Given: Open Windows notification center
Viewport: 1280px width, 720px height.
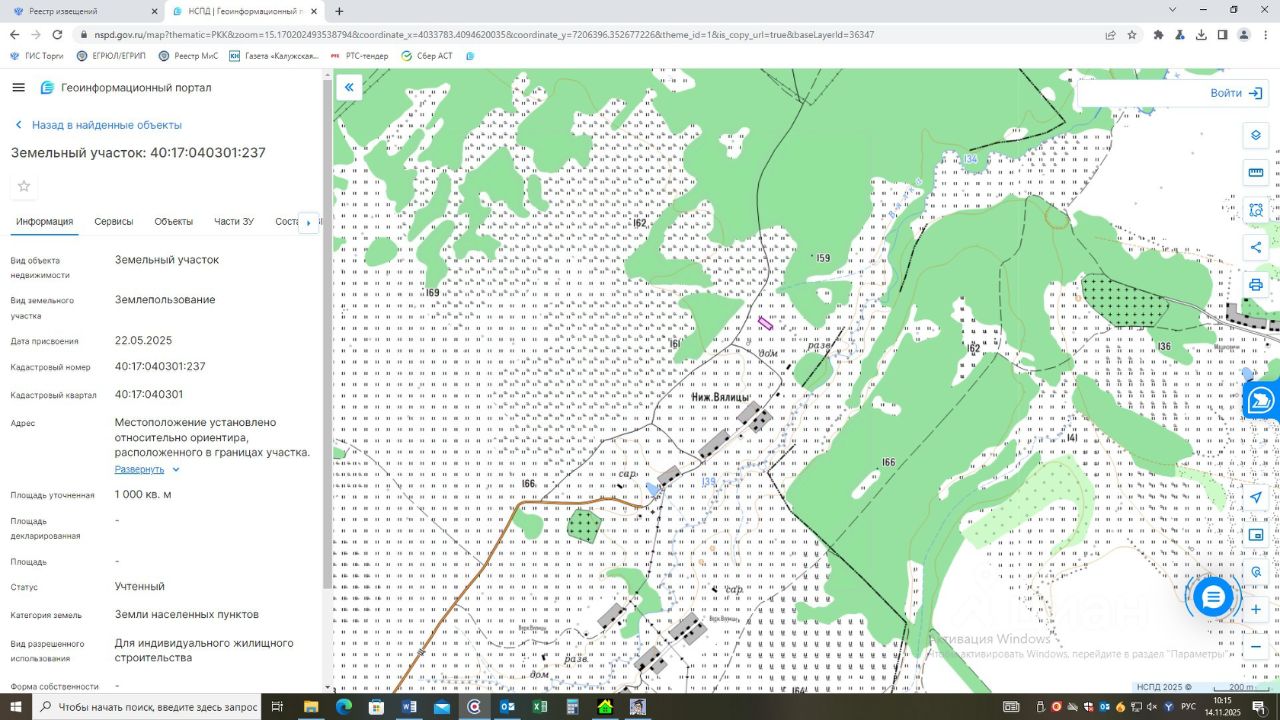Looking at the screenshot, I should point(1260,707).
